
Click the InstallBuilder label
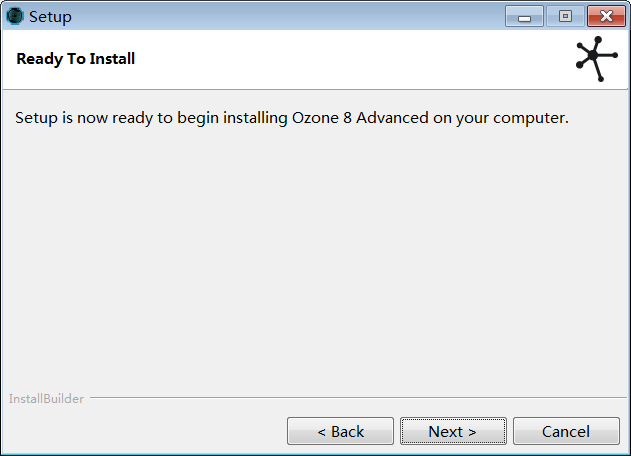pyautogui.click(x=46, y=399)
